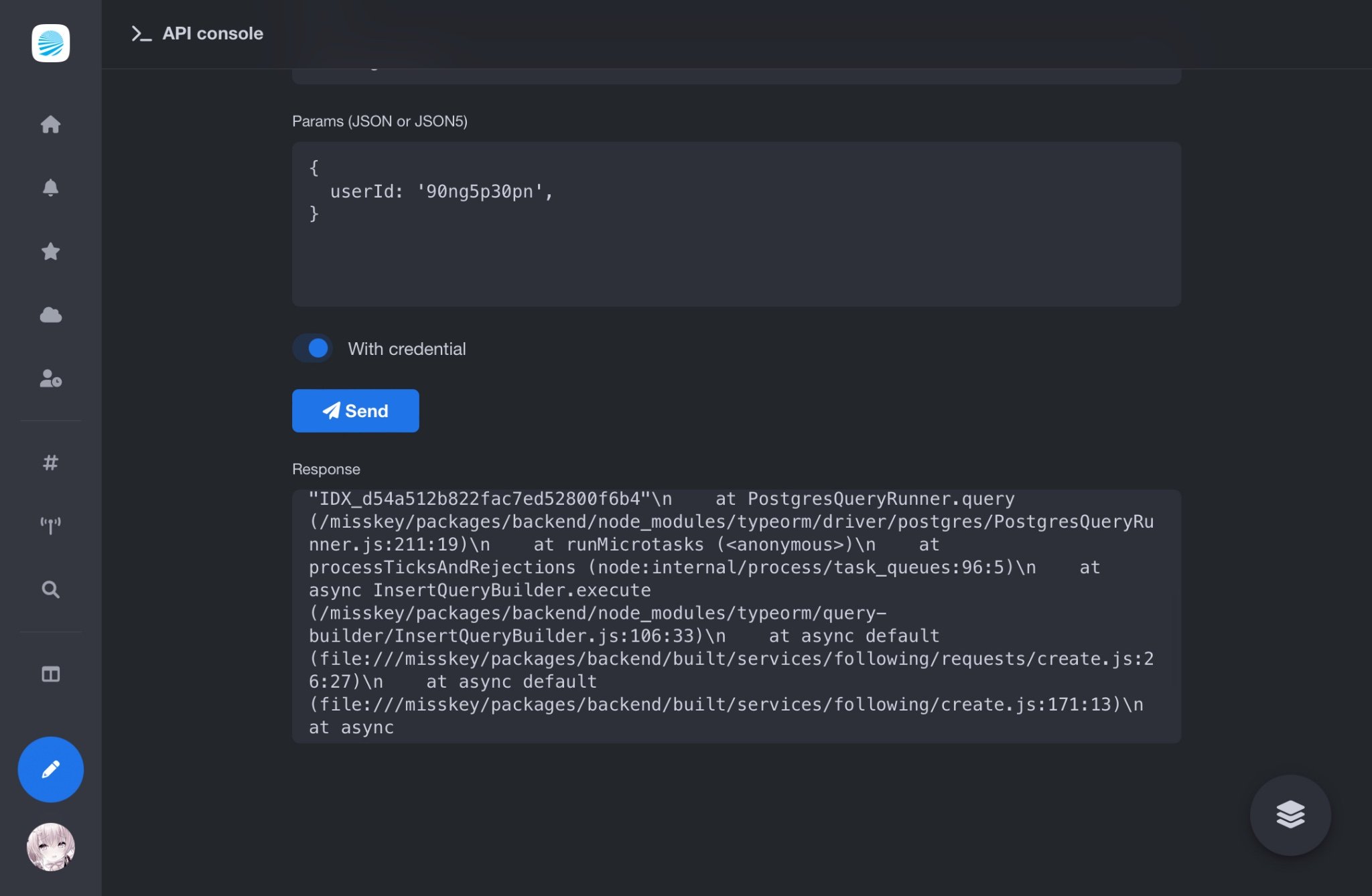
Task: Open the Home timeline icon
Action: (x=50, y=125)
